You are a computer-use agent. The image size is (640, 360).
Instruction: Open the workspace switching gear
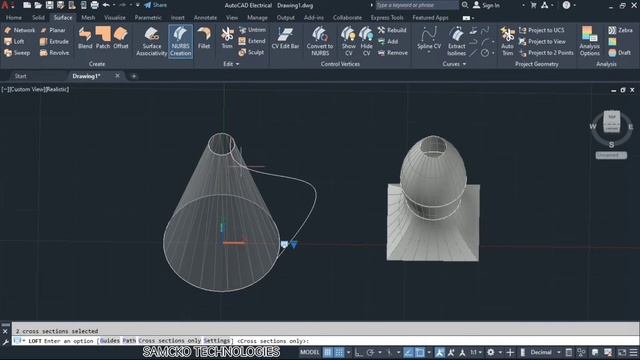point(491,352)
